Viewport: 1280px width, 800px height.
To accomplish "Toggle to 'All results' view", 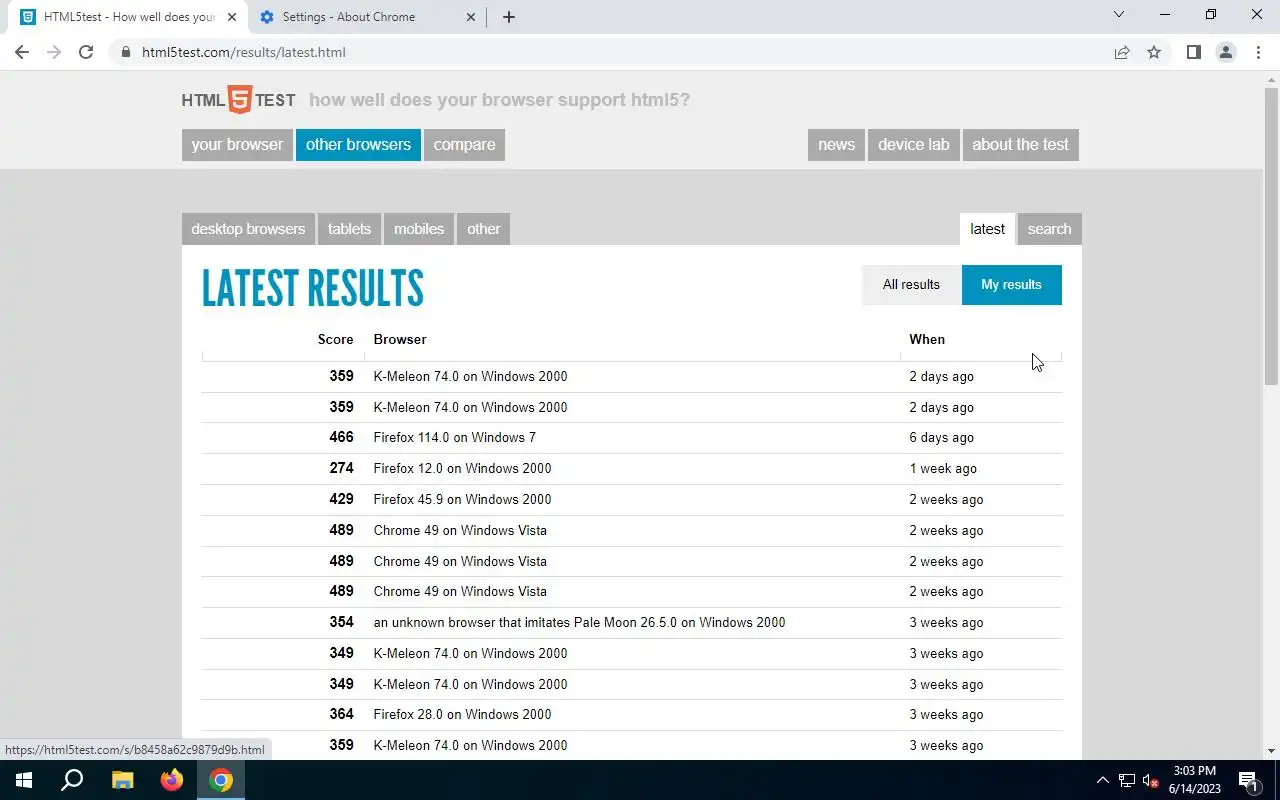I will click(x=911, y=285).
